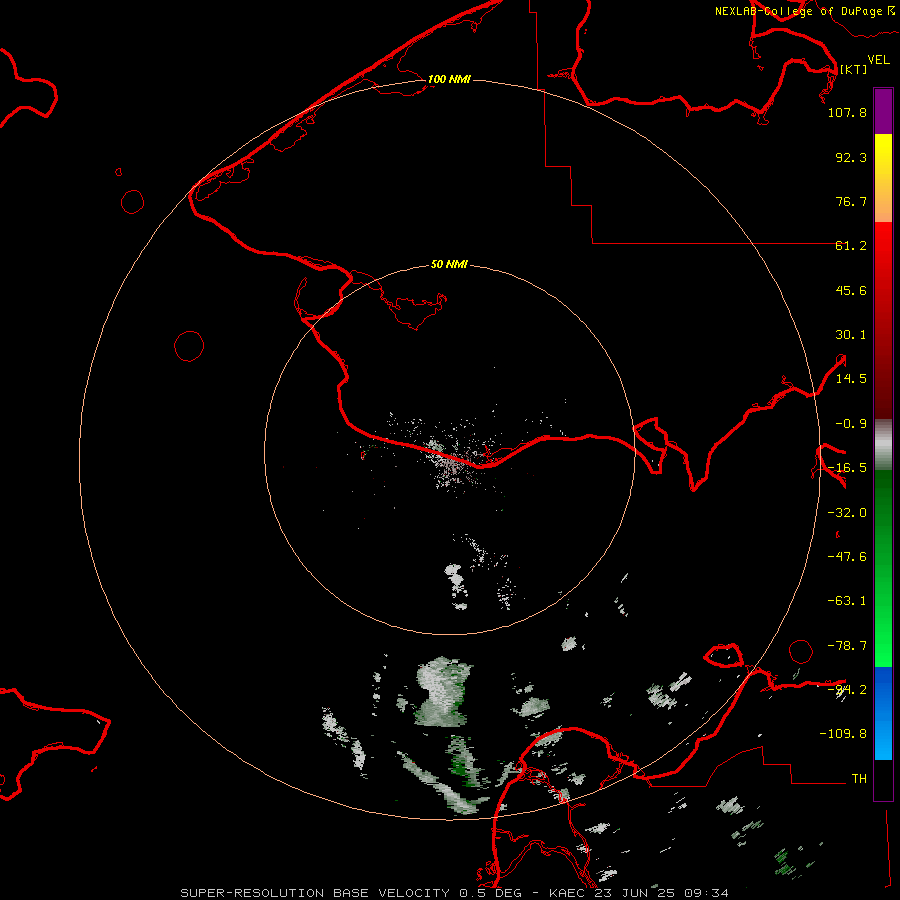Screen dimensions: 900x900
Task: Click the 09:34 timestamp in the caption
Action: (x=707, y=893)
